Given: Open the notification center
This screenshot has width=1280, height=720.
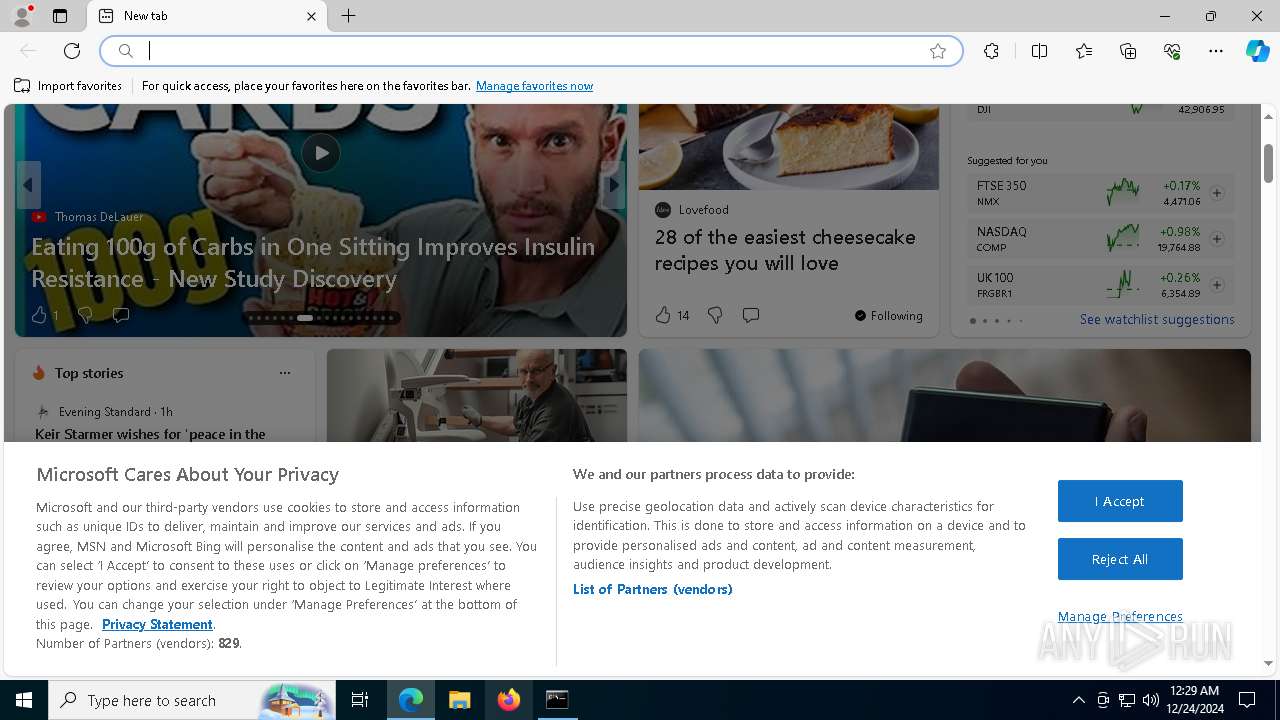Looking at the screenshot, I should pos(1247,700).
